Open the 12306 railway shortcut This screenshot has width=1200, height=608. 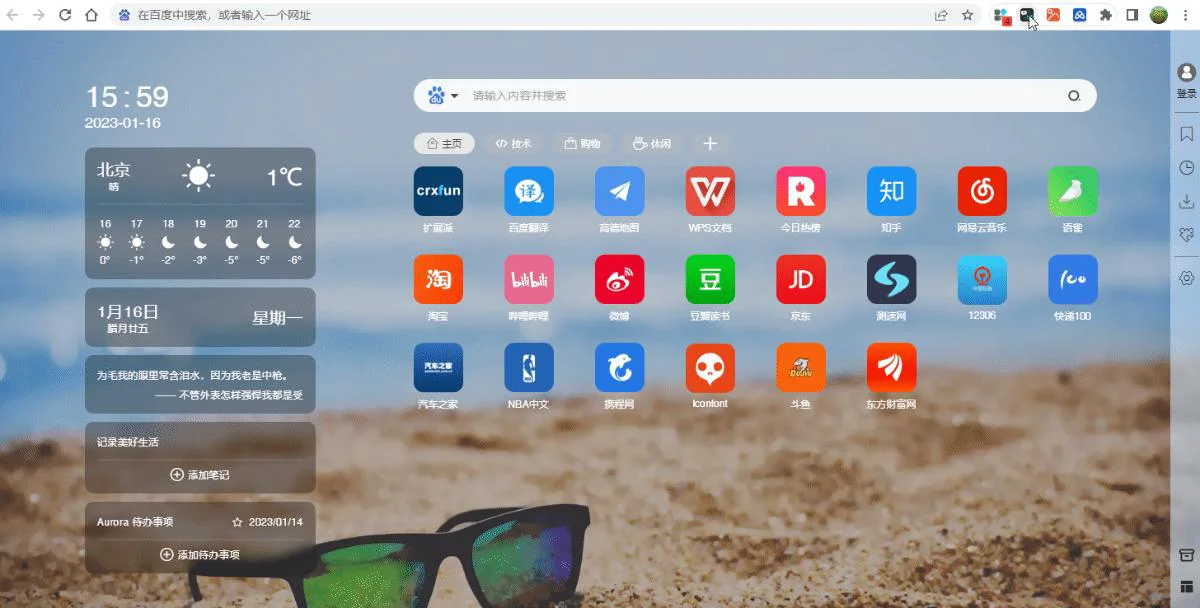(982, 279)
